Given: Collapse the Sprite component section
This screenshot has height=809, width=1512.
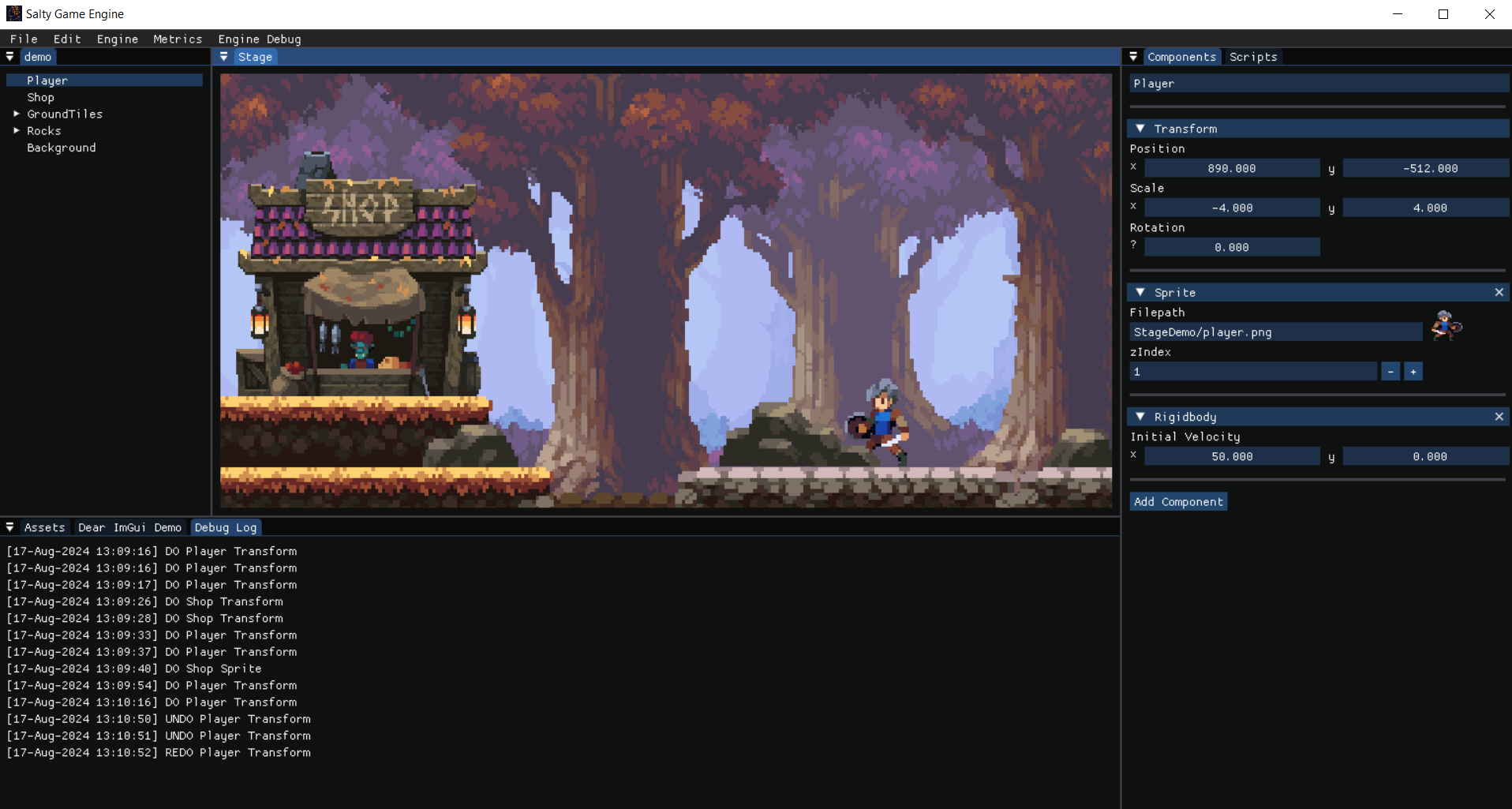Looking at the screenshot, I should pyautogui.click(x=1140, y=293).
